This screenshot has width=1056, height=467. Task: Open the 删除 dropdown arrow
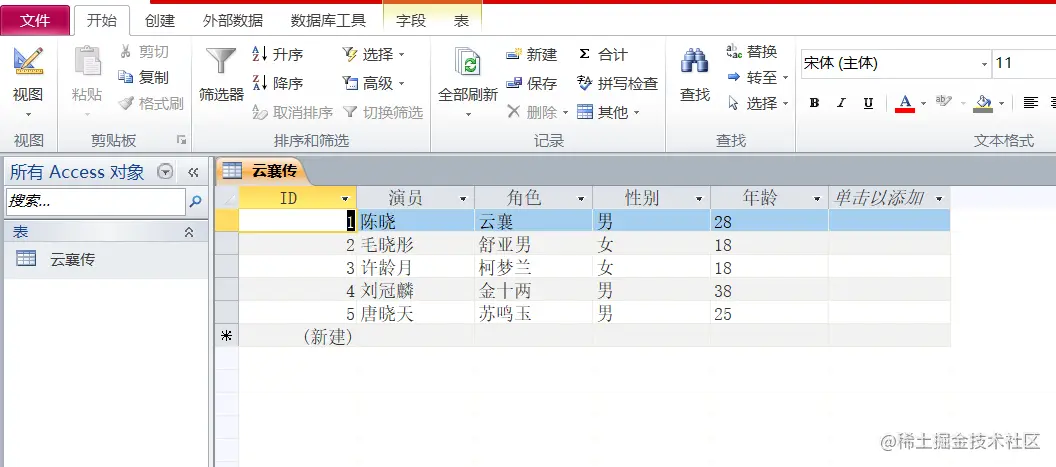tap(566, 113)
